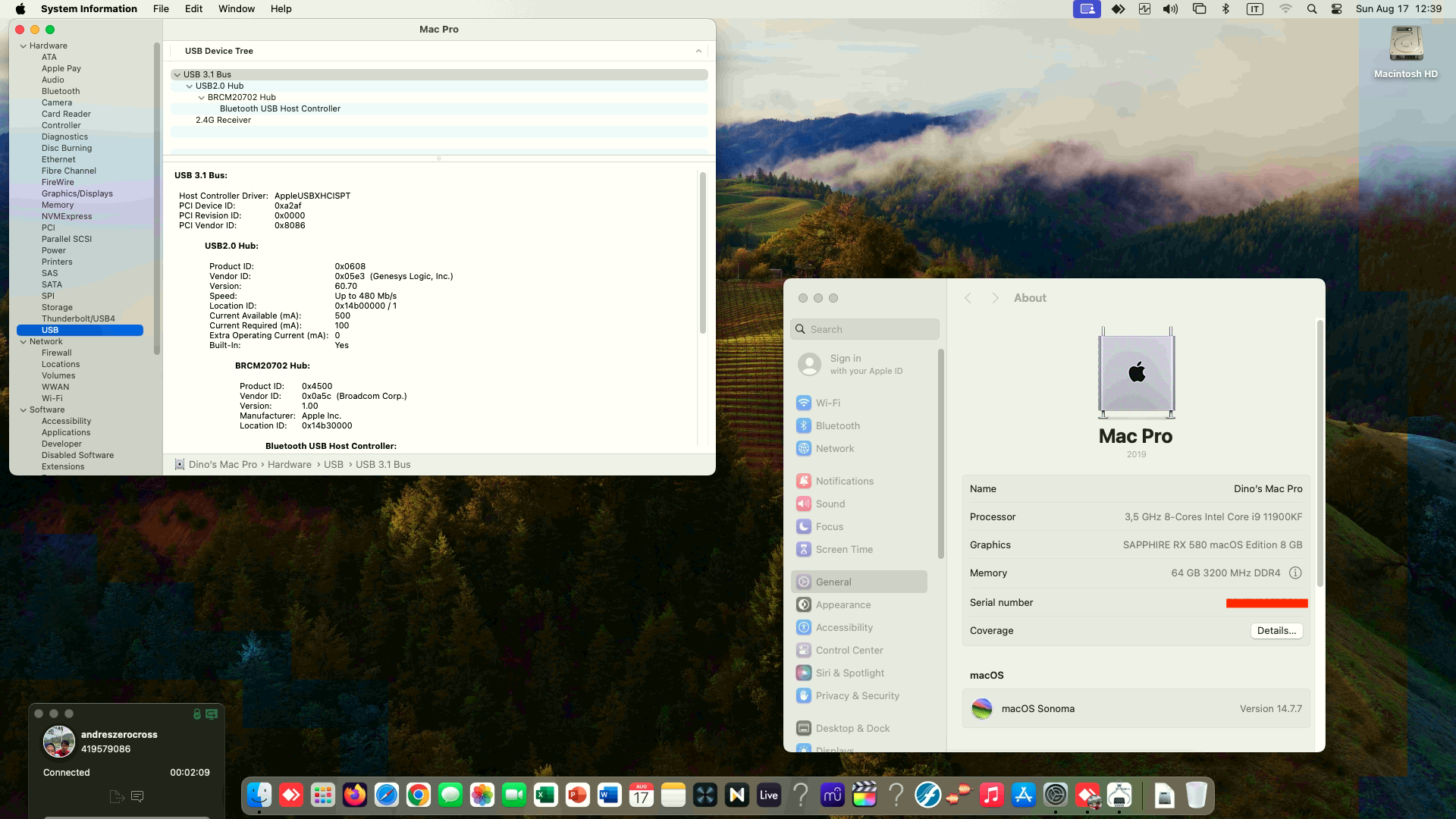Click the green screen-switch icon in AnyDesk panel

pyautogui.click(x=212, y=714)
